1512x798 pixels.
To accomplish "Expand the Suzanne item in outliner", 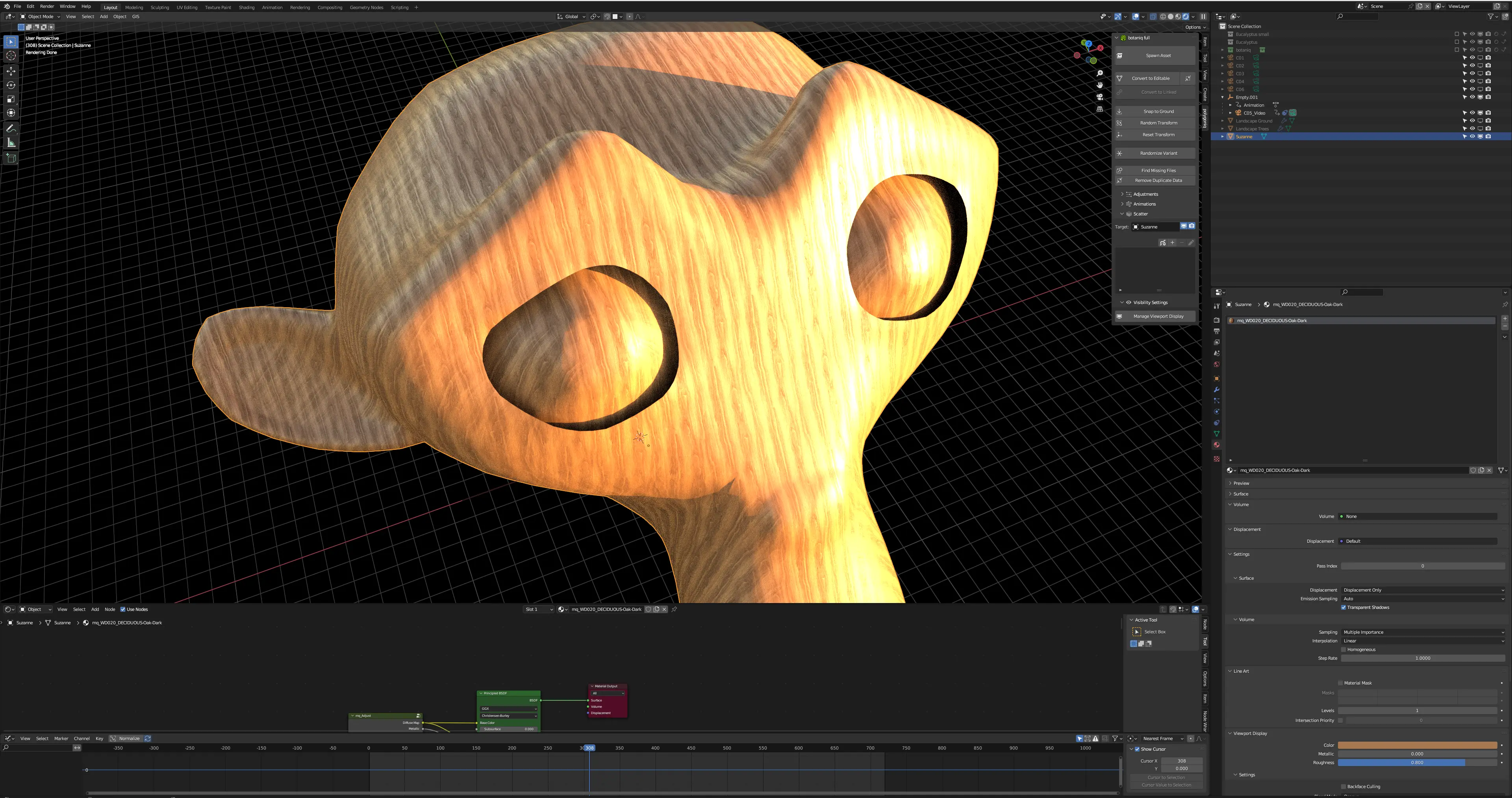I will coord(1223,137).
